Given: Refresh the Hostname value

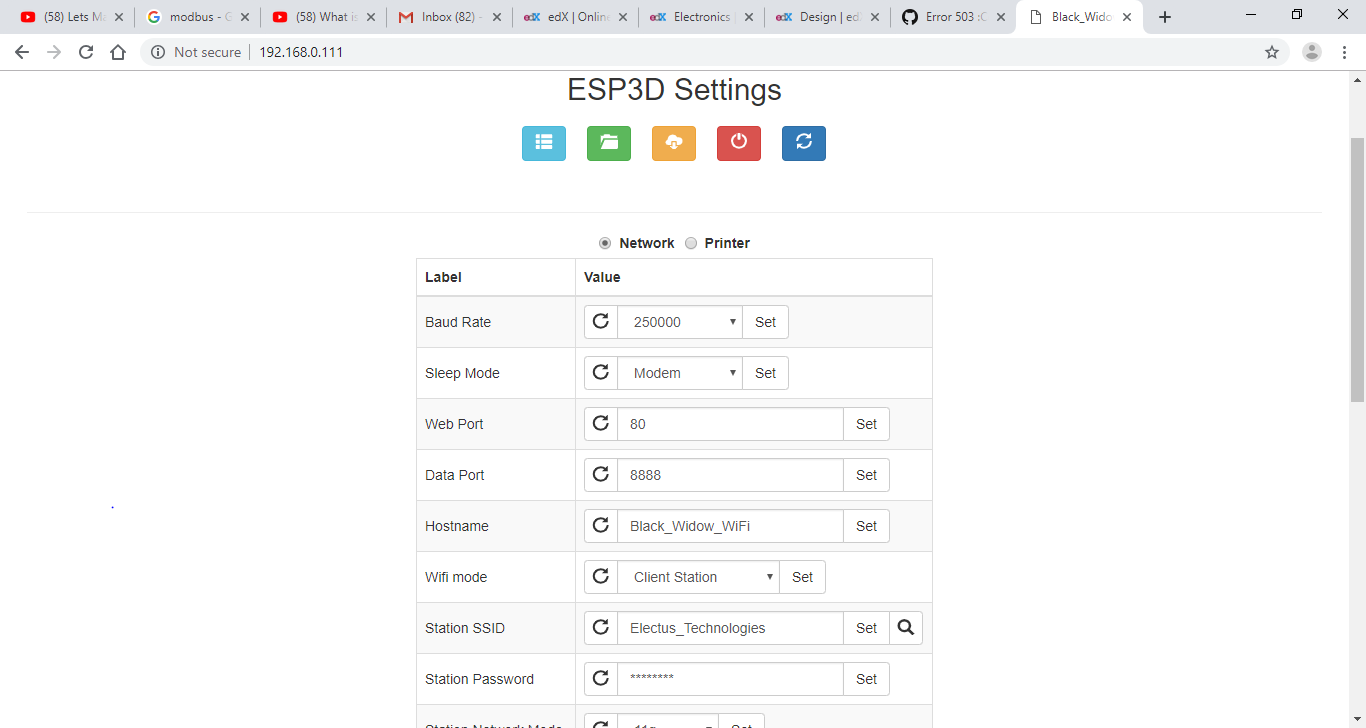Looking at the screenshot, I should pyautogui.click(x=600, y=525).
